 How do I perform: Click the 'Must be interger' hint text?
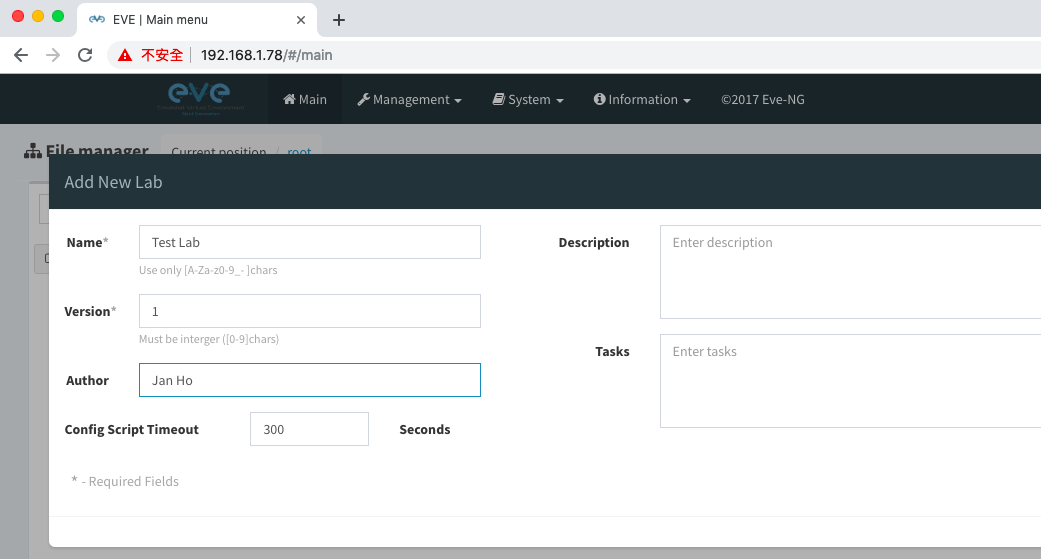point(208,339)
